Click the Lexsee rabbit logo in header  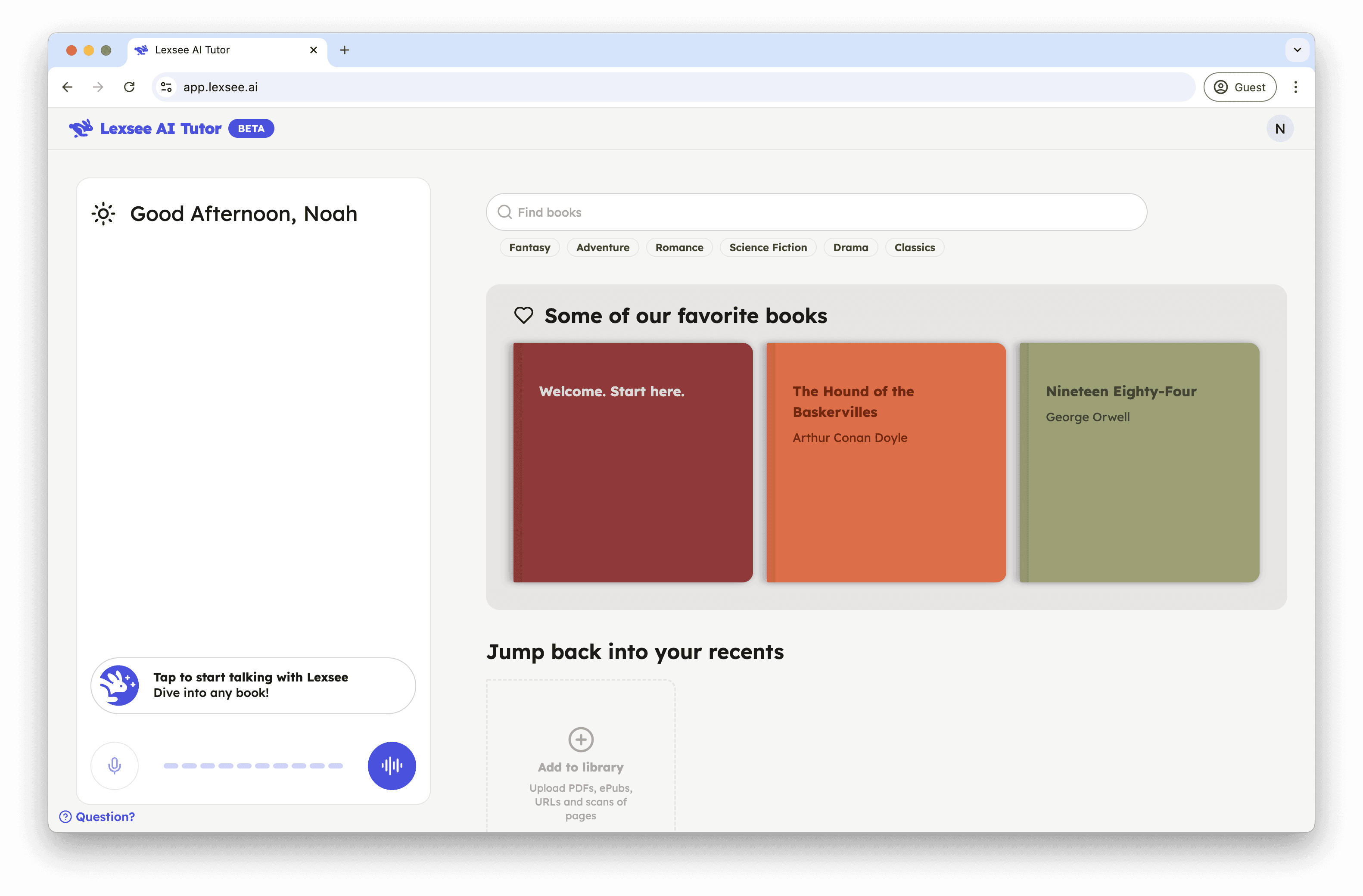click(81, 128)
